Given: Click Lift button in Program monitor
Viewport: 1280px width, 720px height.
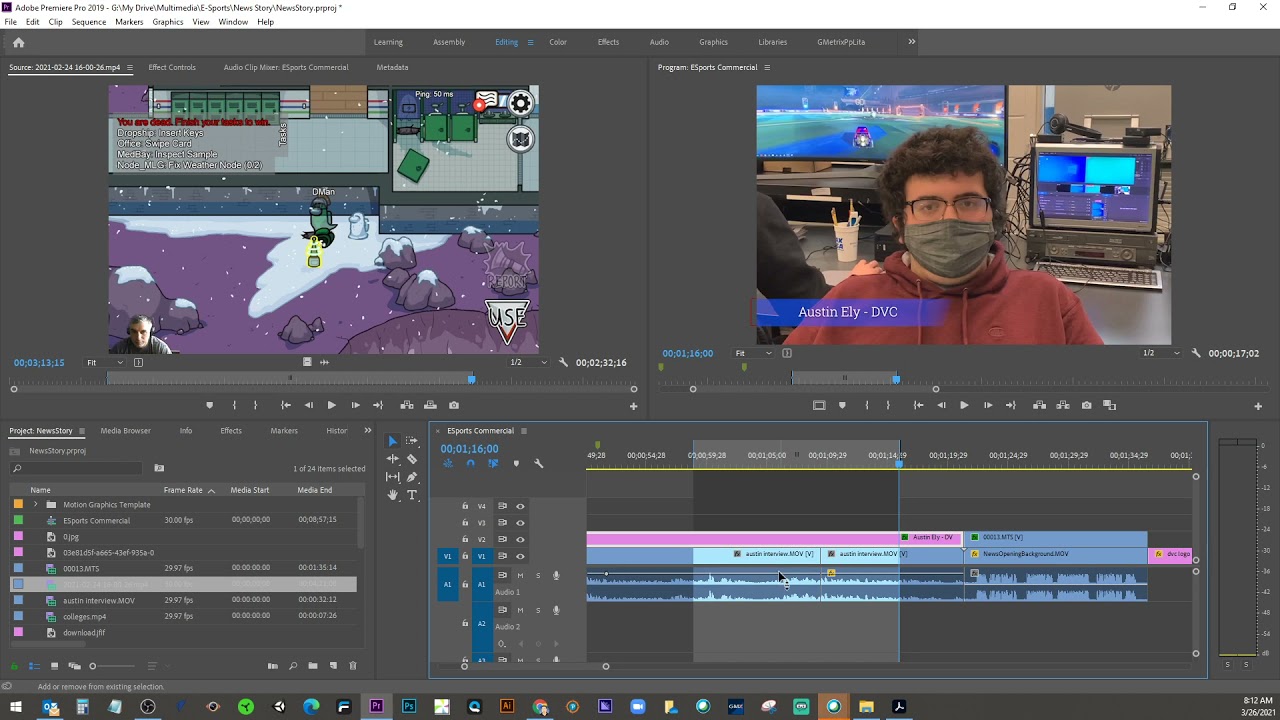Looking at the screenshot, I should [x=1039, y=405].
